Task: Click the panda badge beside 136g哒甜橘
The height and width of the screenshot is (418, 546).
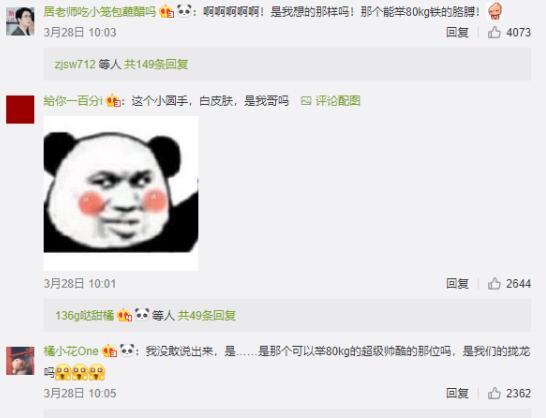Action: tap(142, 315)
